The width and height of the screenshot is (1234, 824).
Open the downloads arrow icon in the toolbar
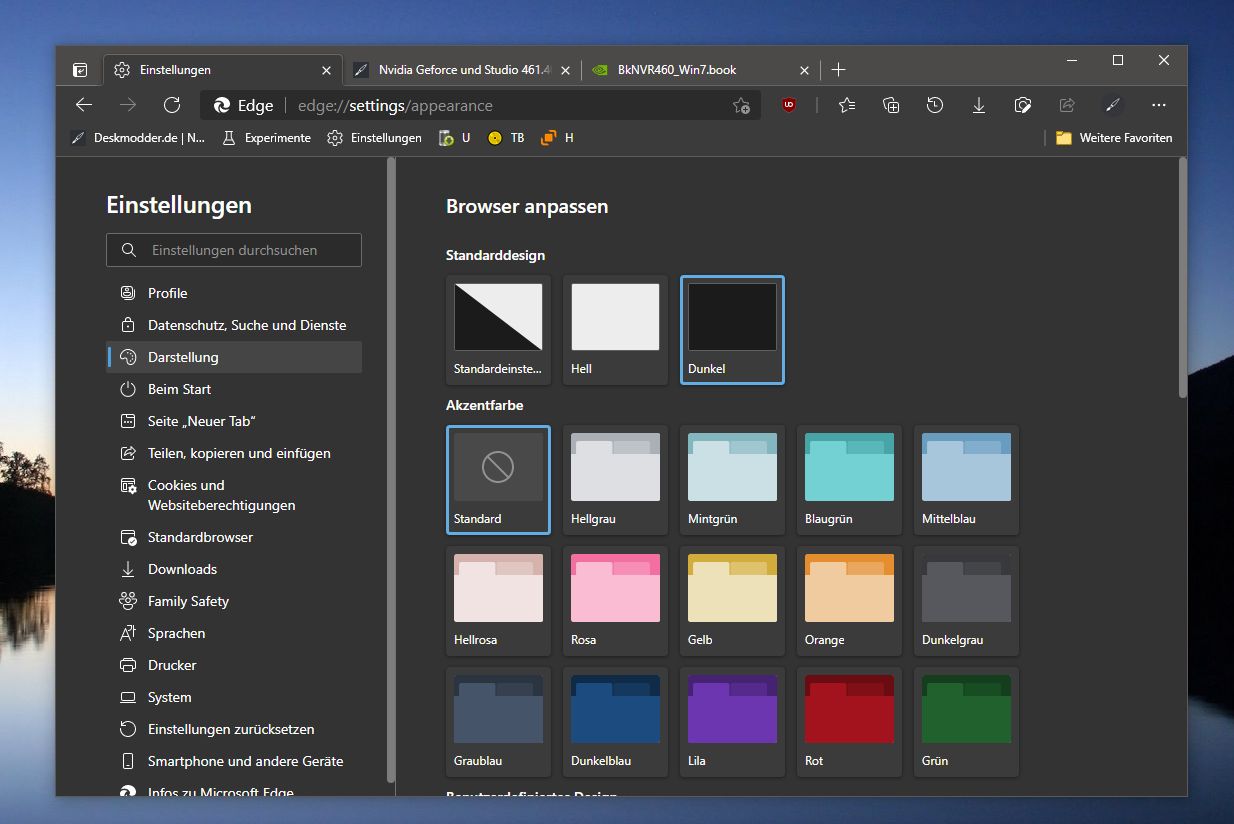point(979,105)
